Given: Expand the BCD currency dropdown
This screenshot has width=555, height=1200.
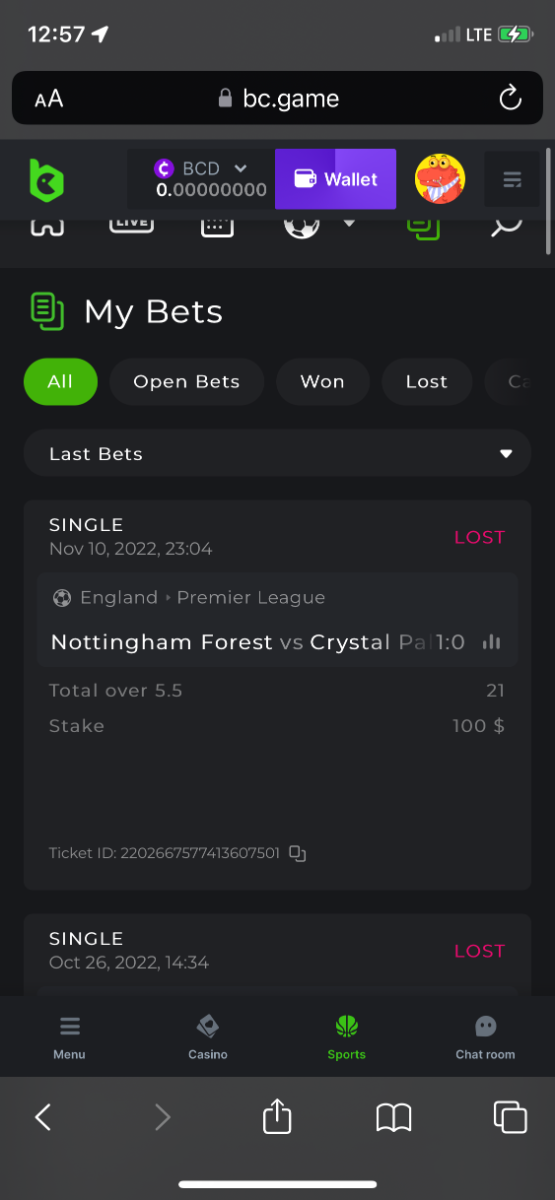Looking at the screenshot, I should click(x=240, y=169).
